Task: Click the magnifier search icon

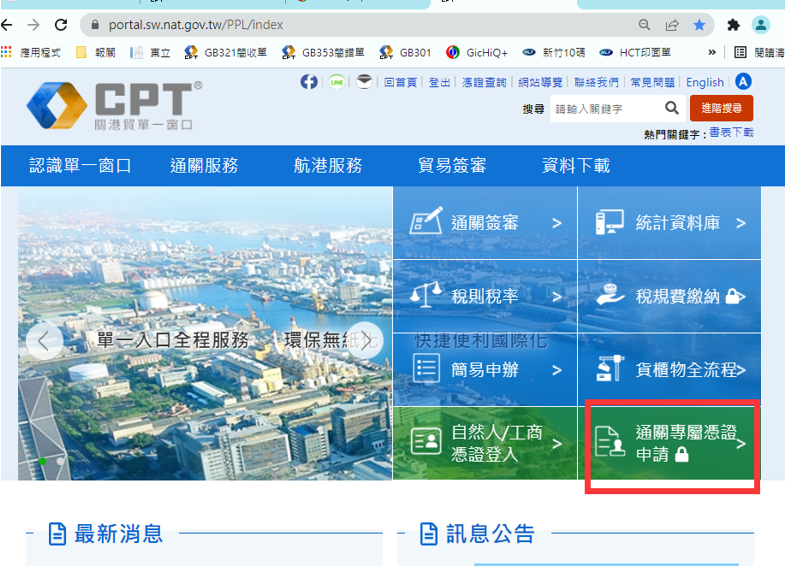Action: tap(672, 108)
